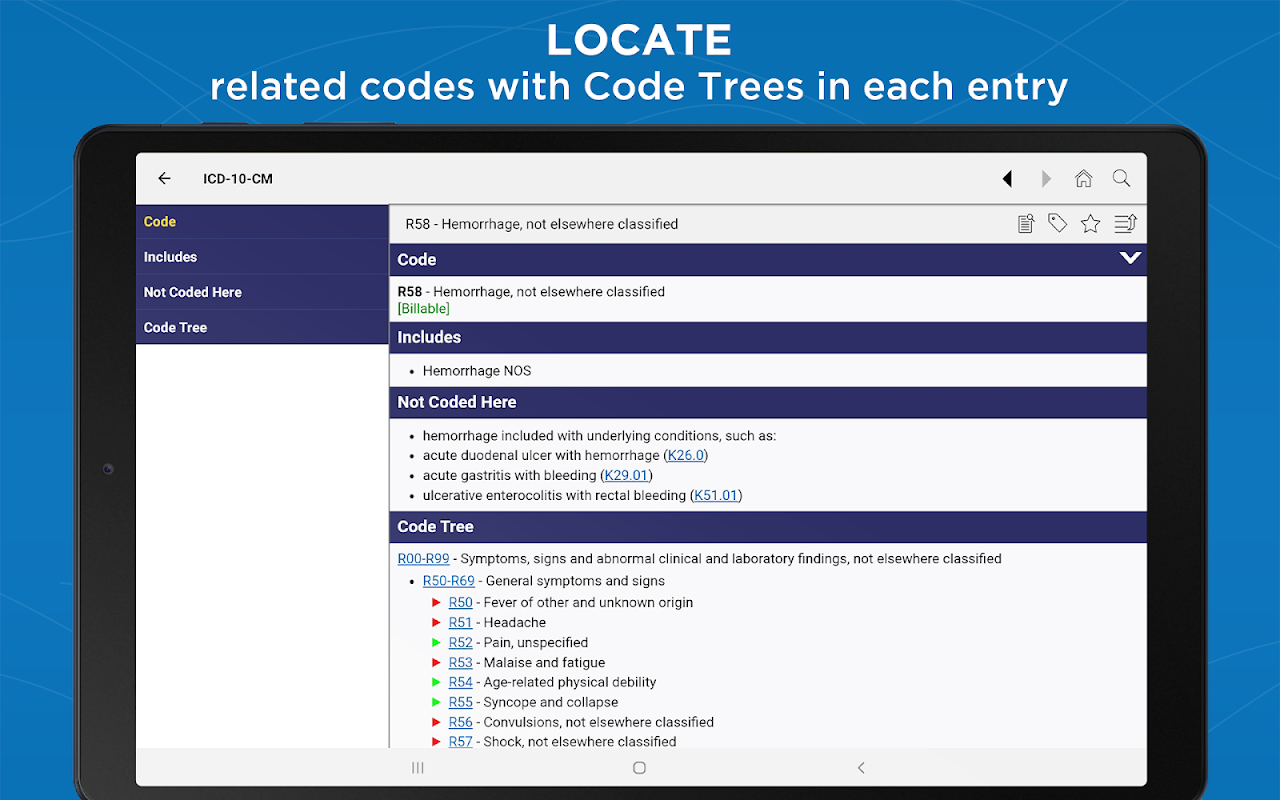
Task: Click "acute duodenal ulcer with hemorrhage" text
Action: coord(541,455)
